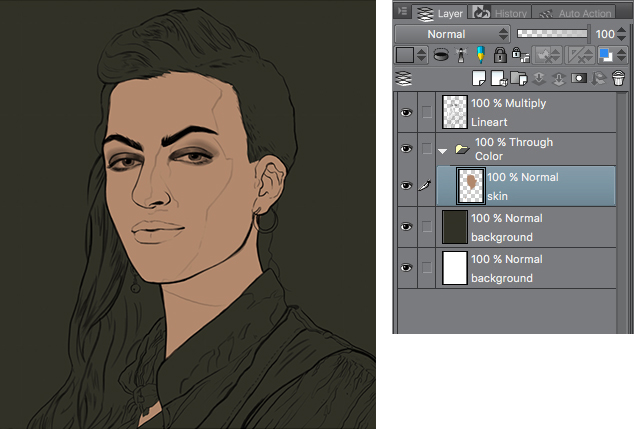Select the dark background layer thumbnail

(455, 227)
